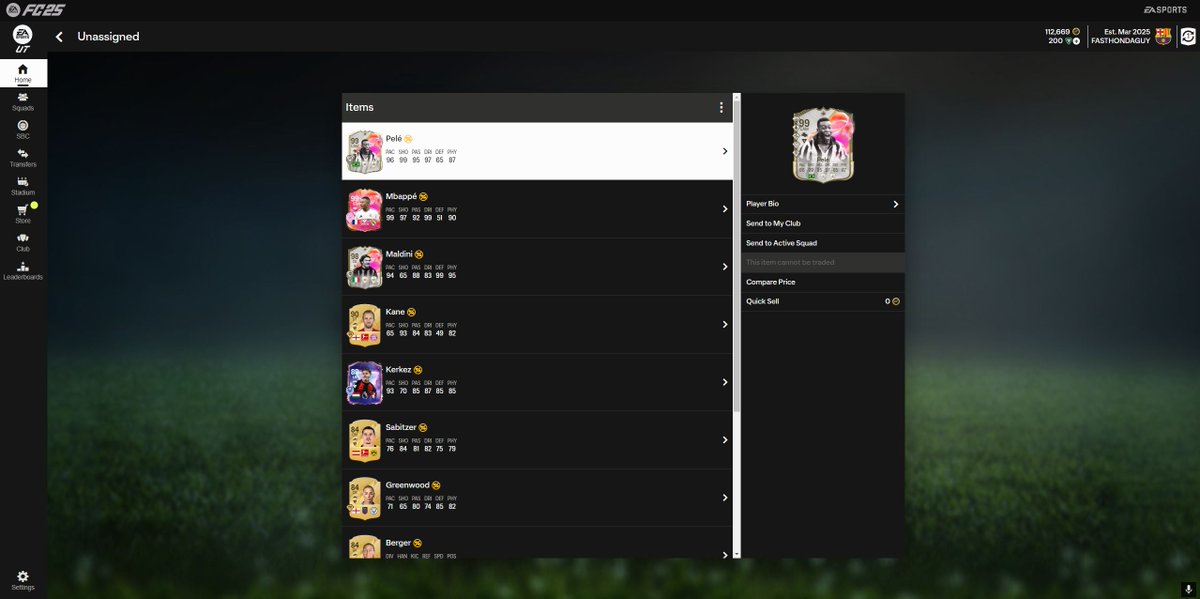View the Leaderboards
Viewport: 1200px width, 599px height.
(22, 271)
